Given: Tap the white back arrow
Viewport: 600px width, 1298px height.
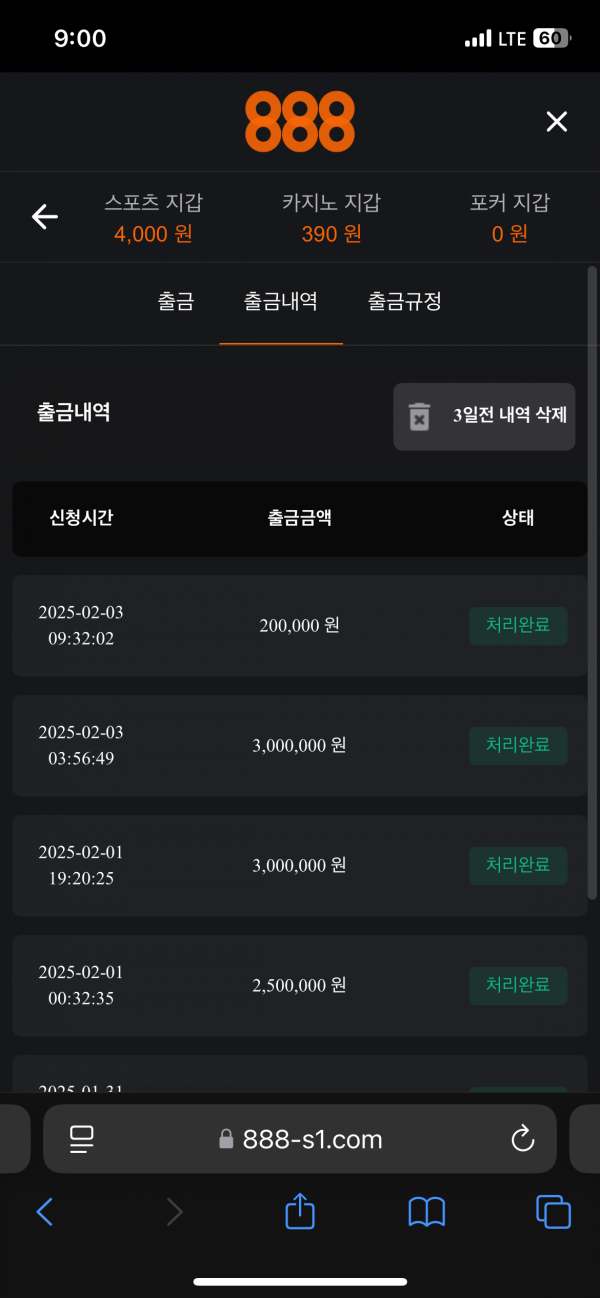Looking at the screenshot, I should pyautogui.click(x=45, y=216).
